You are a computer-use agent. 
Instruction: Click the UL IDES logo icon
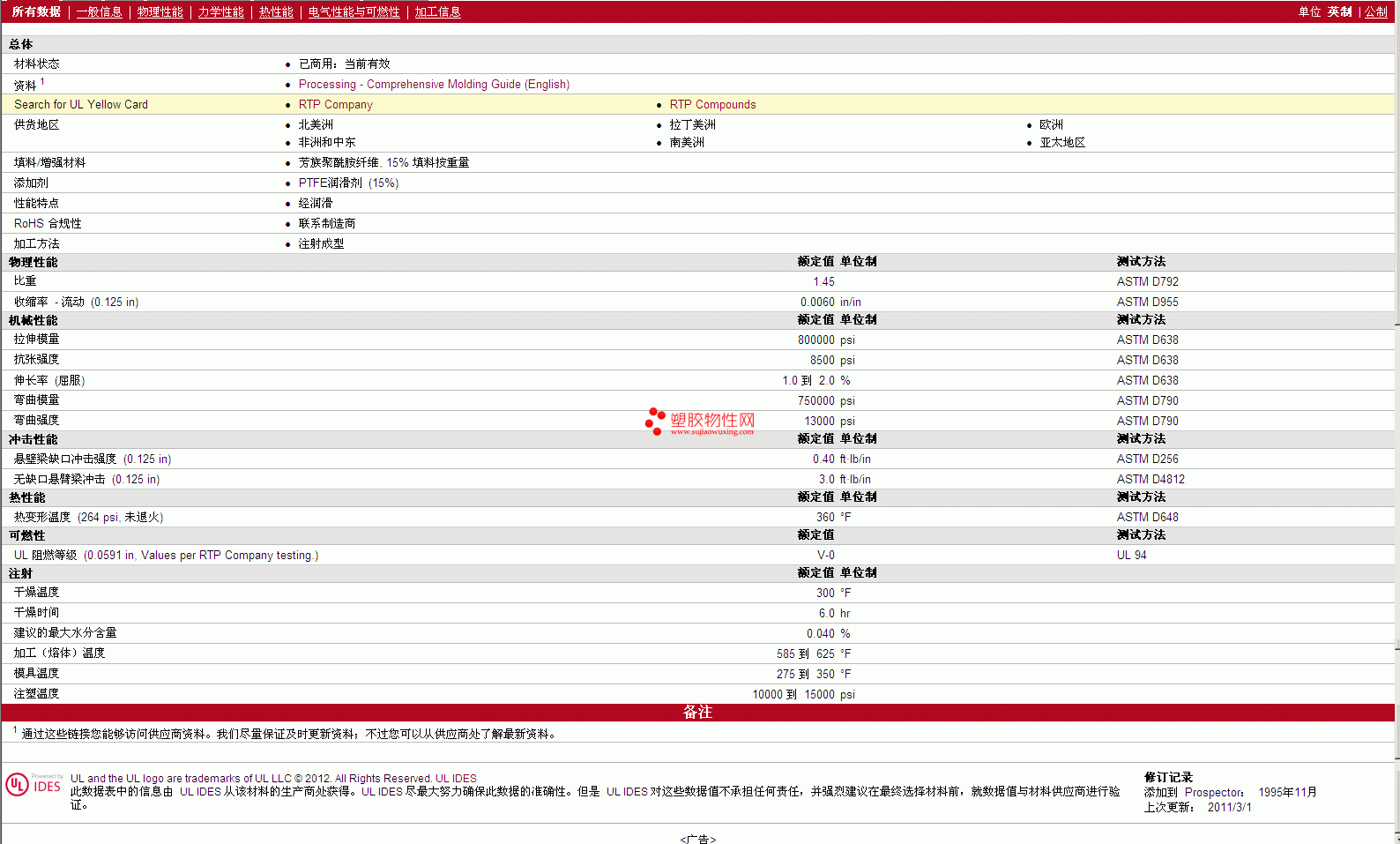34,785
